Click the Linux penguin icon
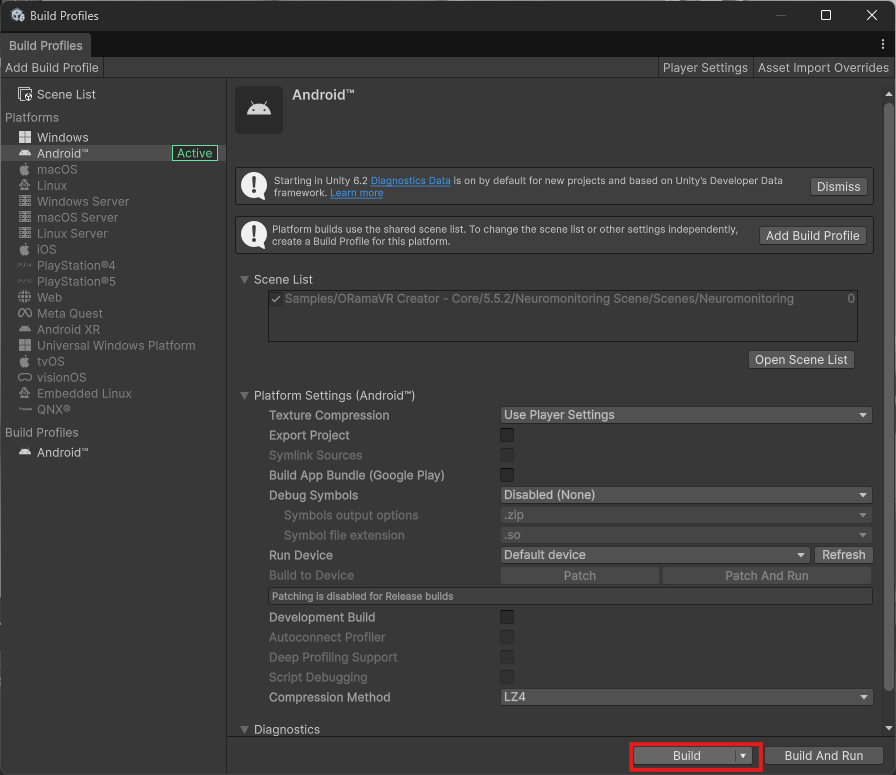The height and width of the screenshot is (775, 896). pos(25,185)
